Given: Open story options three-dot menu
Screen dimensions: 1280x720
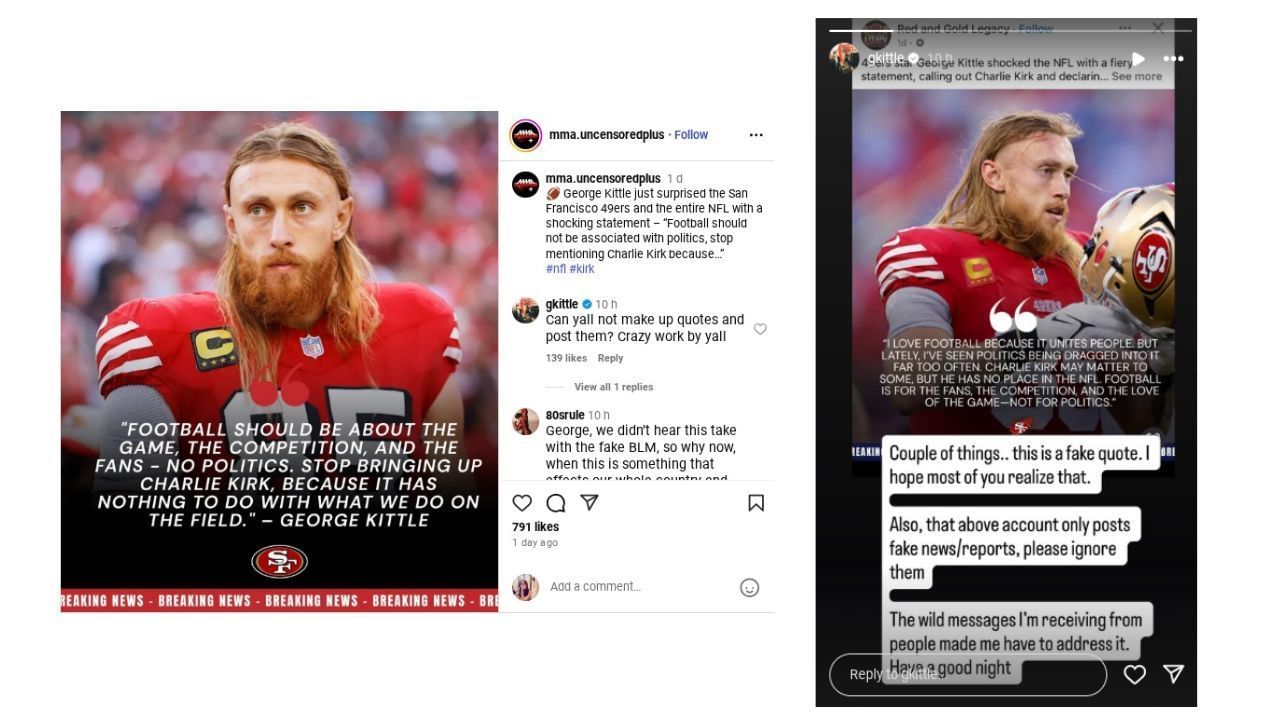Looking at the screenshot, I should 1173,59.
